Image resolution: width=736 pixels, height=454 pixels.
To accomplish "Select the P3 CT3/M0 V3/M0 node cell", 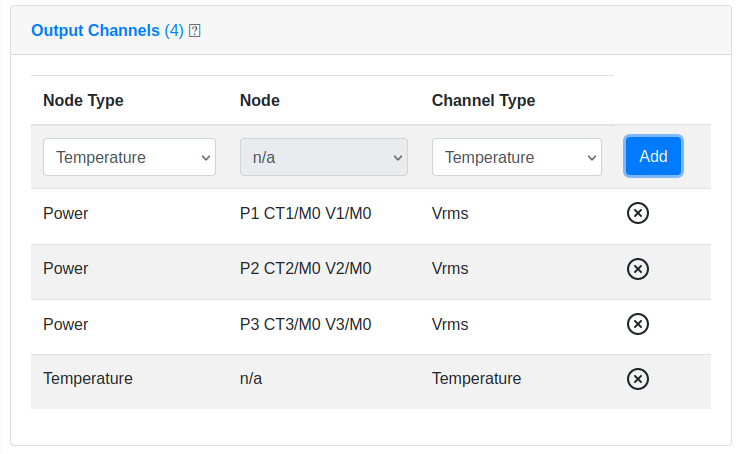I will (306, 324).
